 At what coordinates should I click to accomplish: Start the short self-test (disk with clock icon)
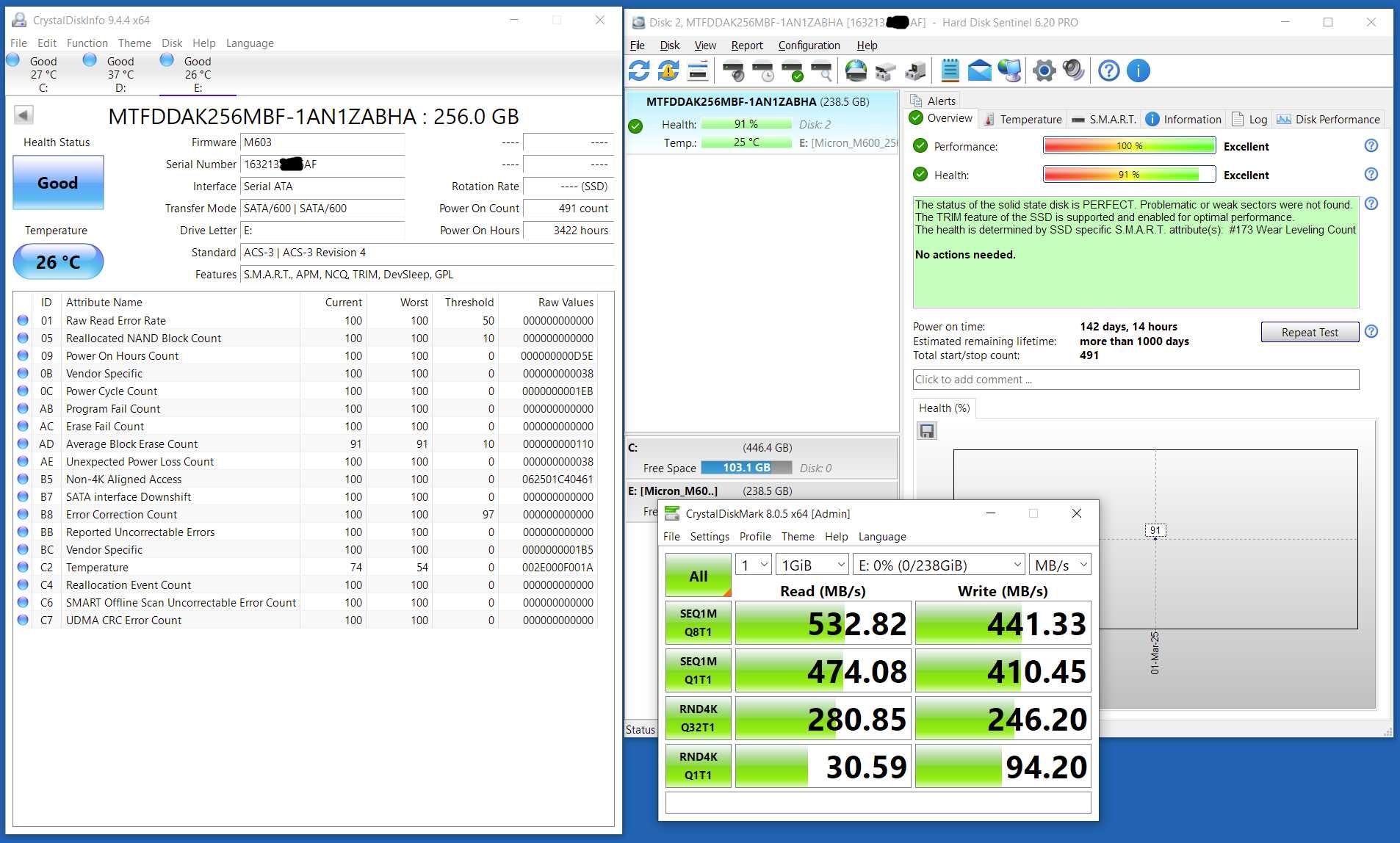[x=762, y=70]
